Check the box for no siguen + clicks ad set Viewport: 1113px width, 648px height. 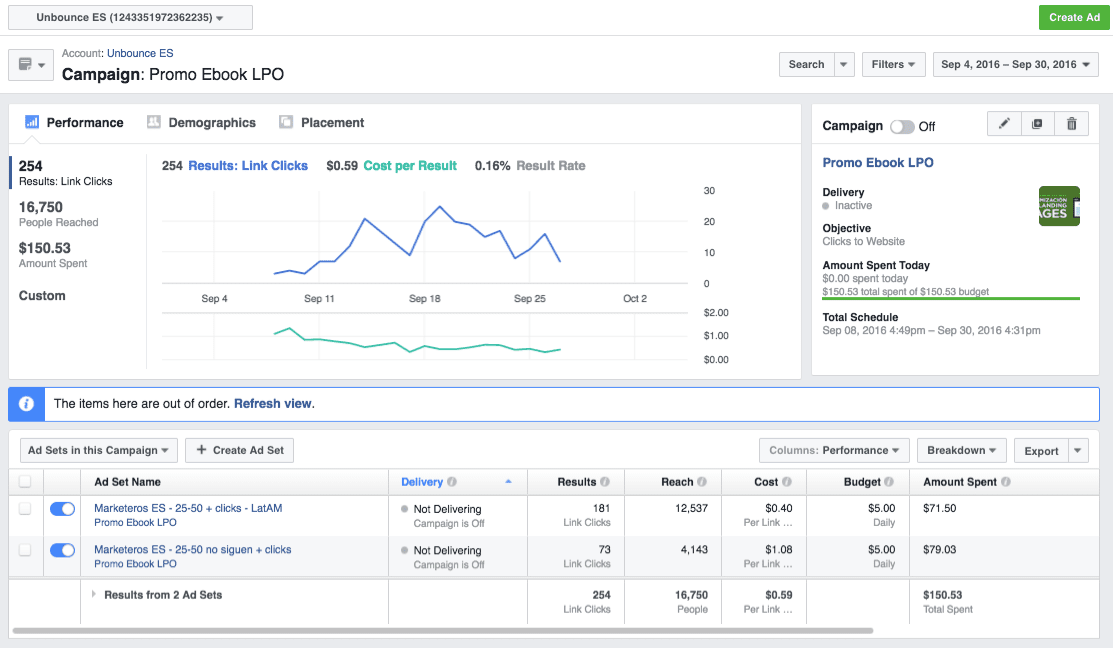point(25,550)
